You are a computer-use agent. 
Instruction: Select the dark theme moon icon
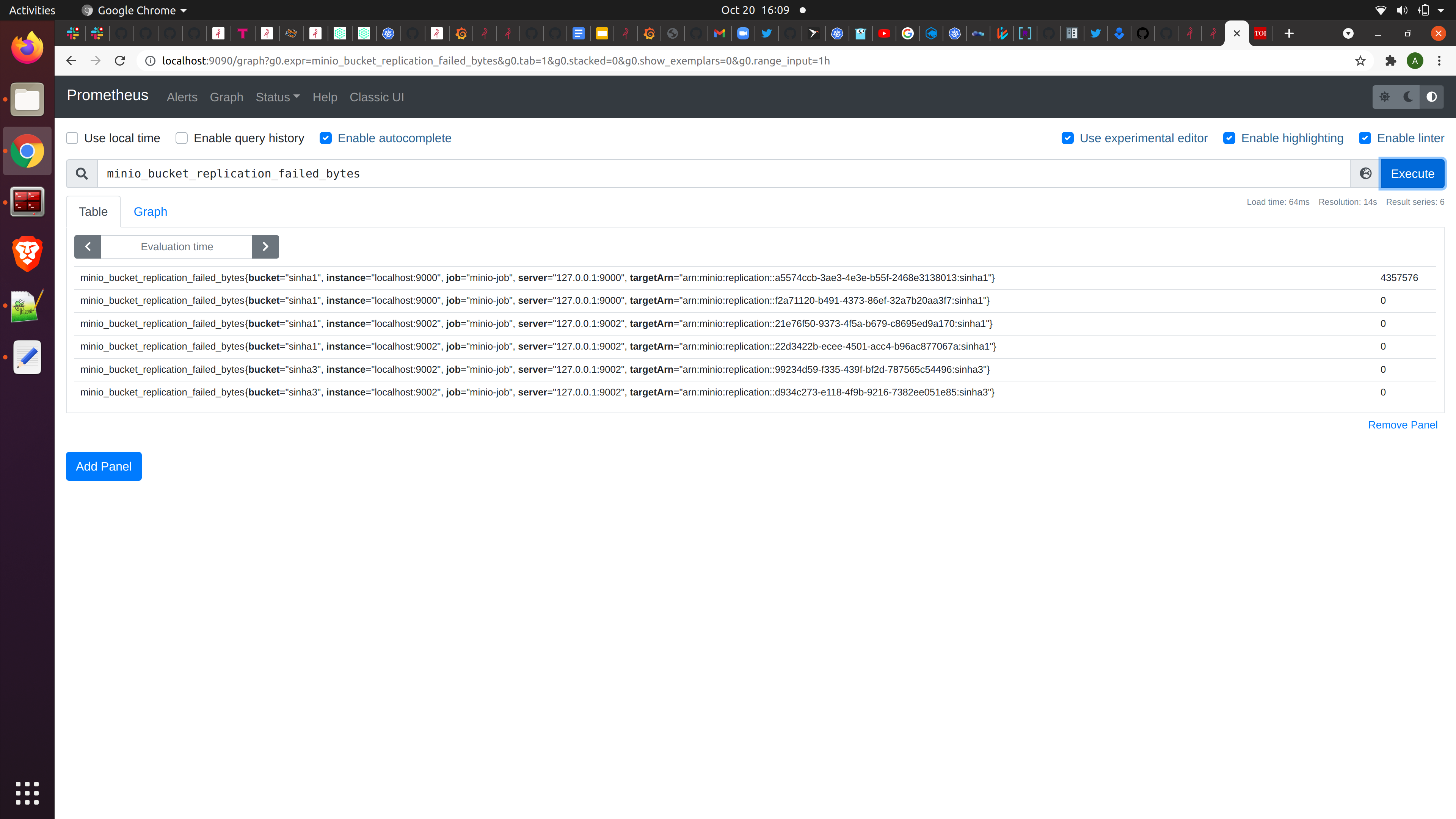coord(1408,97)
